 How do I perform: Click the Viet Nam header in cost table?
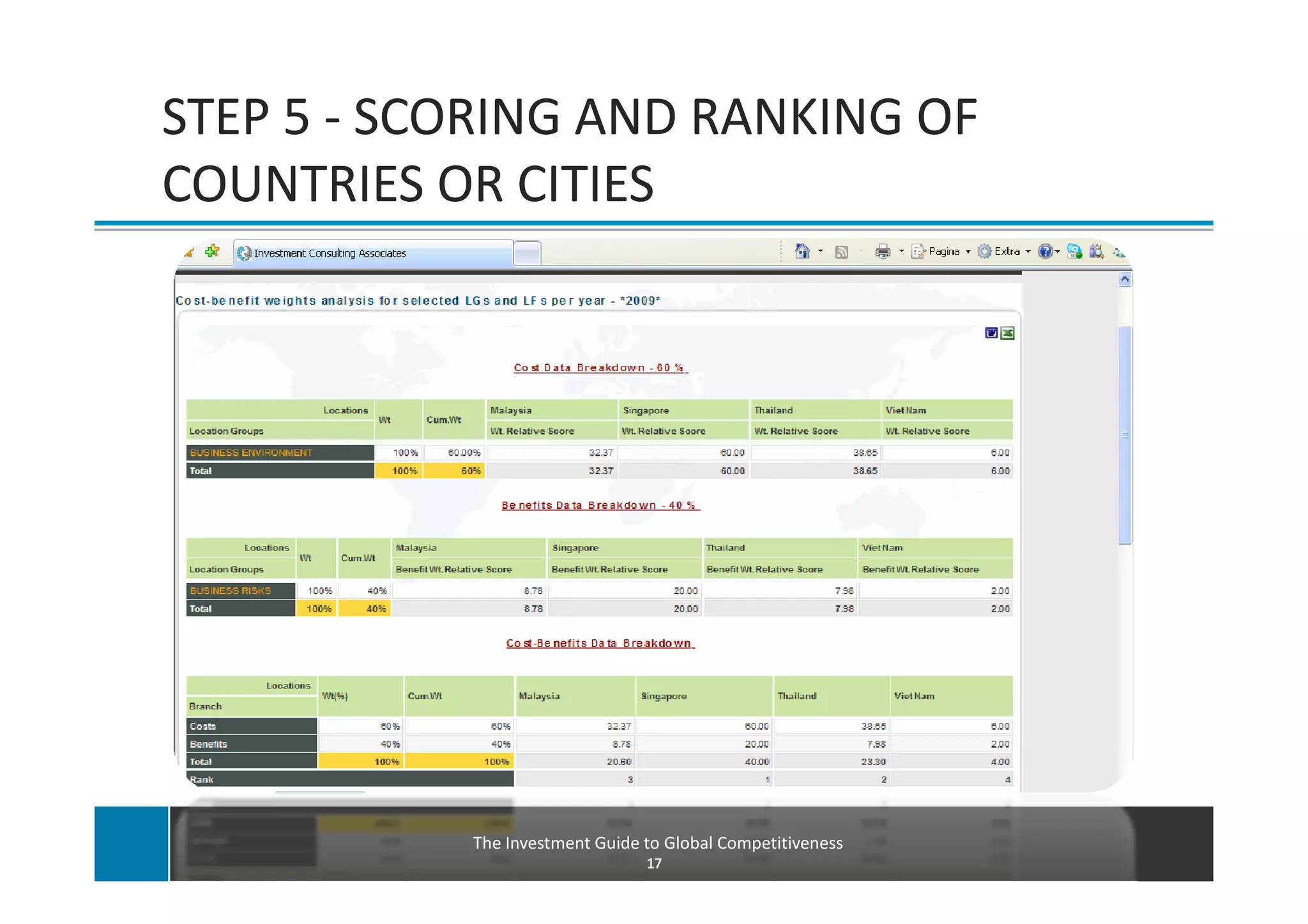tap(947, 410)
